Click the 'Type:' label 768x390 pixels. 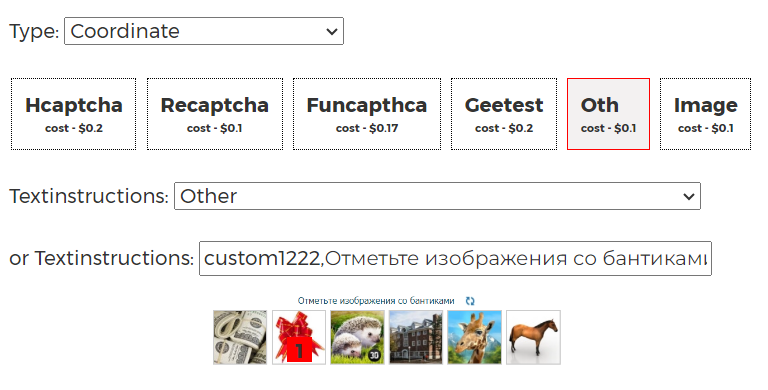(34, 32)
